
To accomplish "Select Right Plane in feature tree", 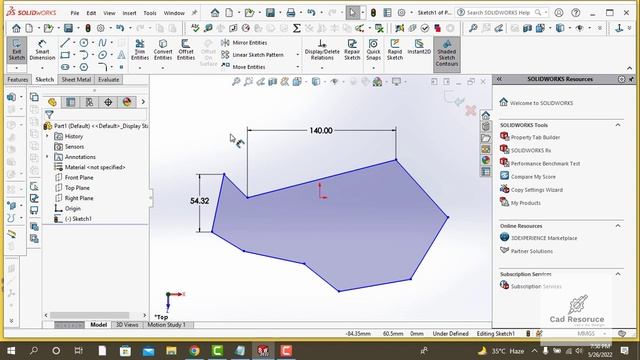I will click(74, 198).
